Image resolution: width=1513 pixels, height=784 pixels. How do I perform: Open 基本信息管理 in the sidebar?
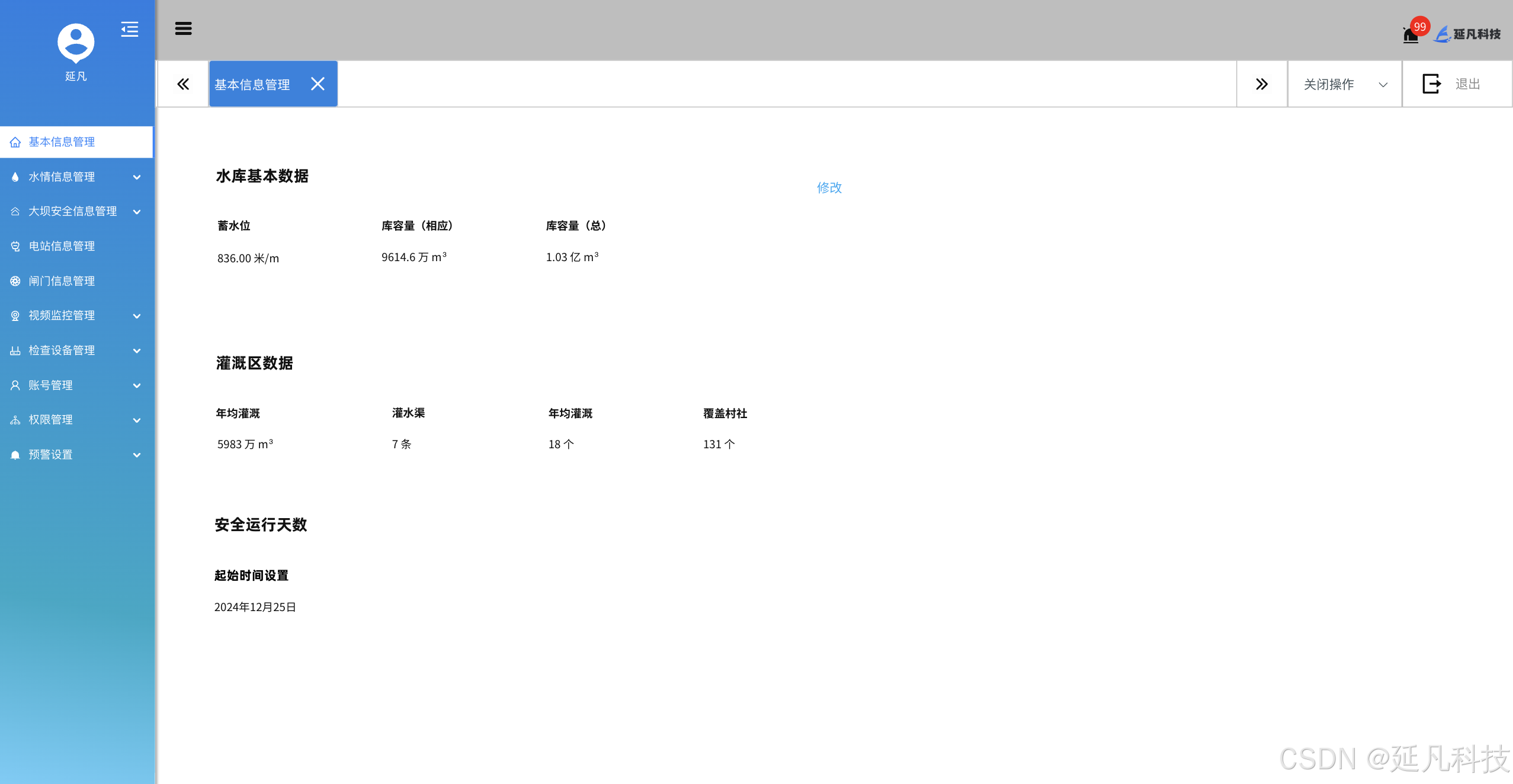62,142
